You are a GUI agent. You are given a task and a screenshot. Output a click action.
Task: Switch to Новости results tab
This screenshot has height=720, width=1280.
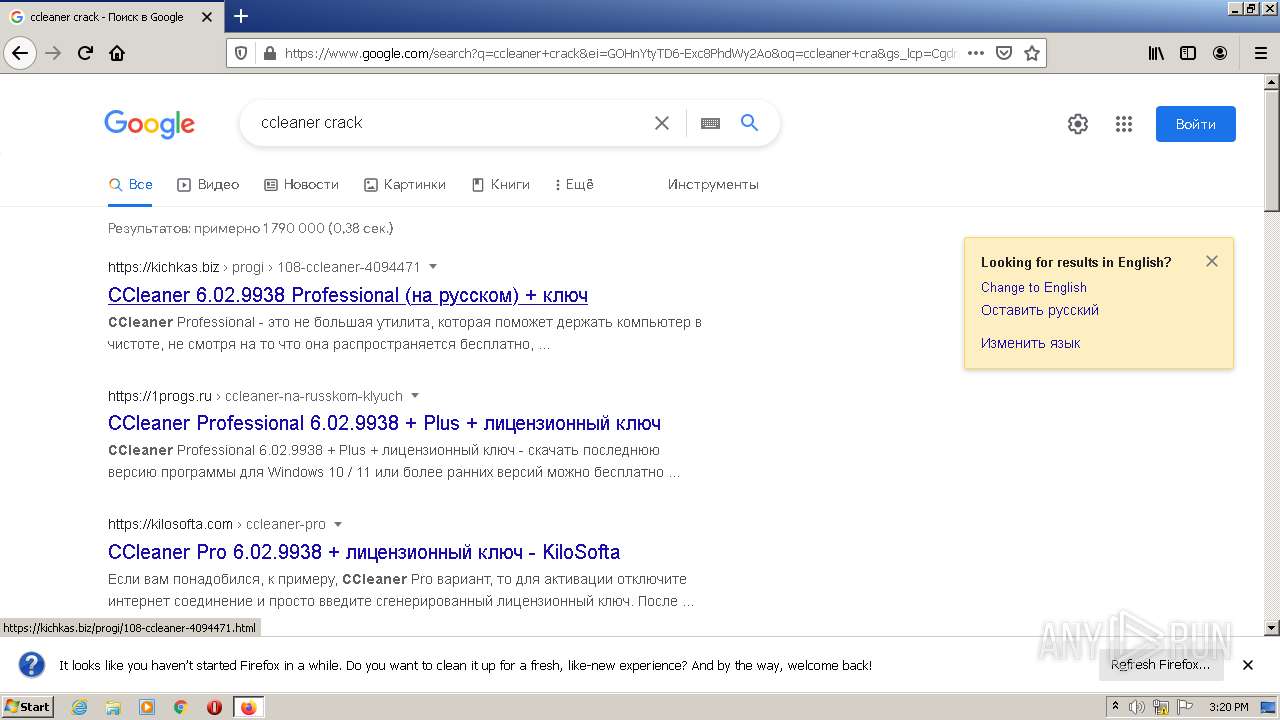301,184
